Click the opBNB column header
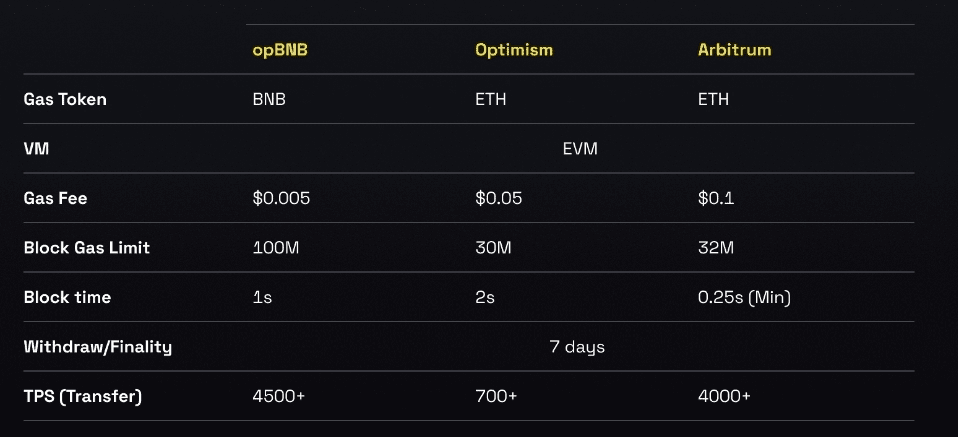 click(280, 49)
